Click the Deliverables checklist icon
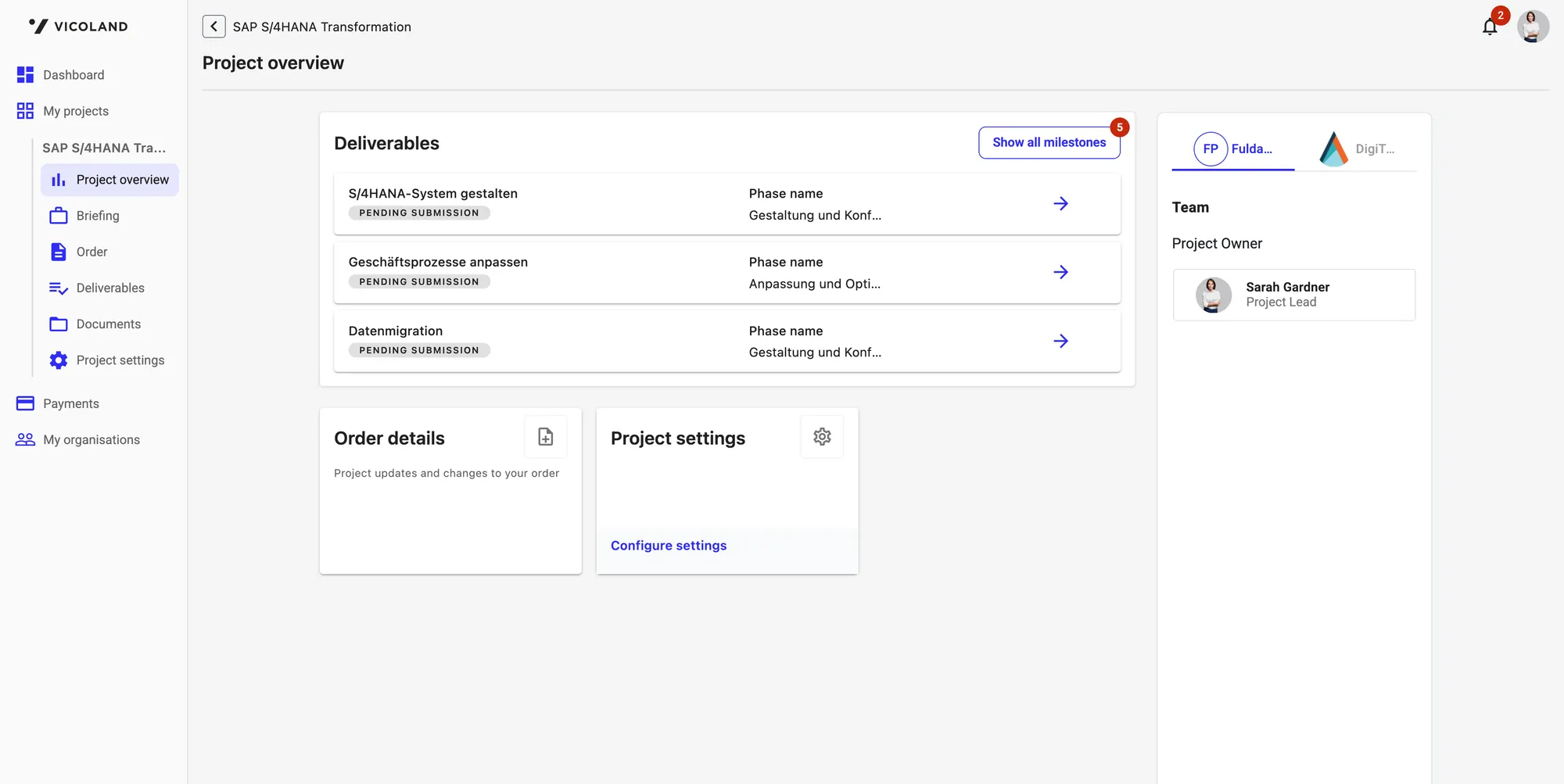The width and height of the screenshot is (1564, 784). pyautogui.click(x=59, y=288)
